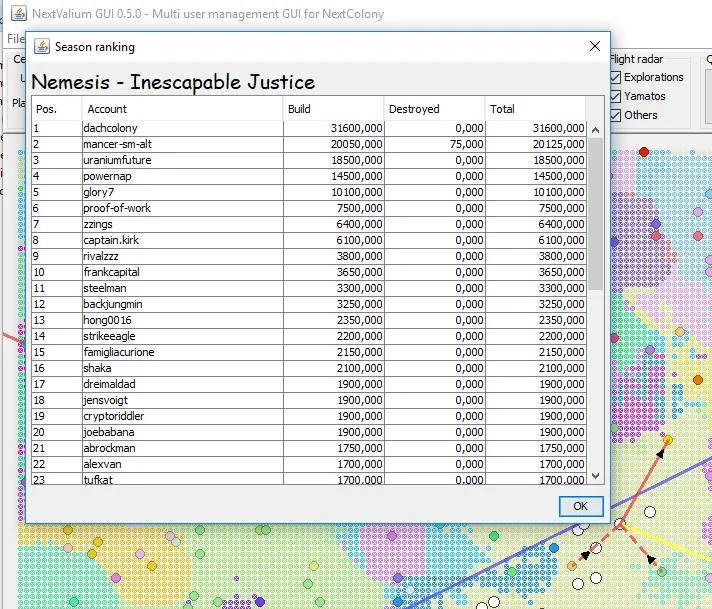Select the shaka account cell

coord(183,368)
